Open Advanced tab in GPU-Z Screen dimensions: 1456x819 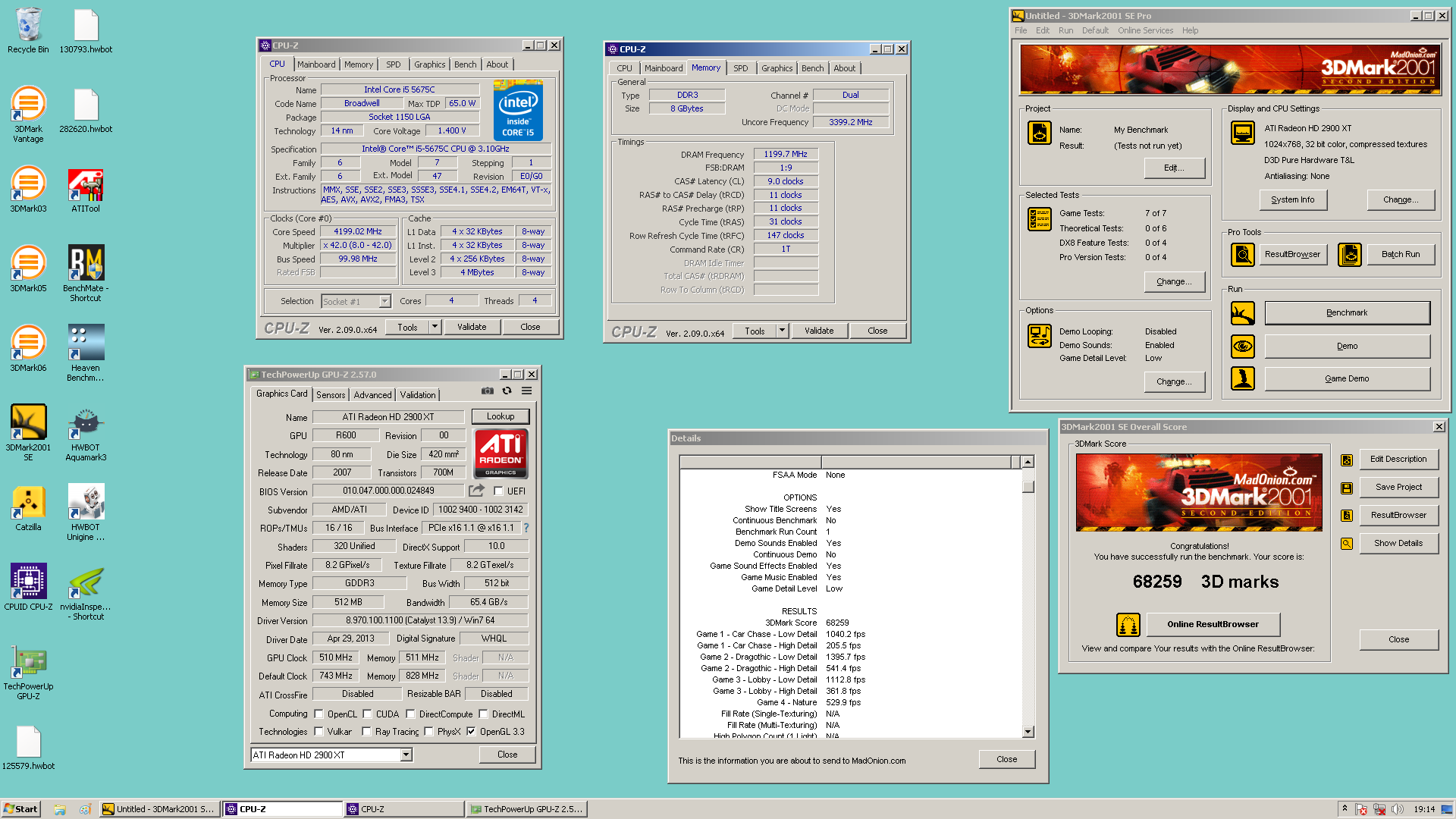(373, 395)
